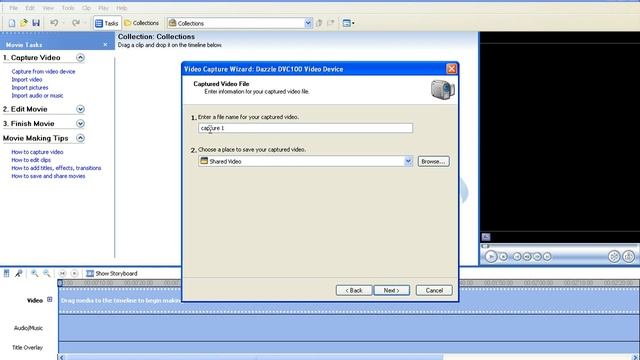Click the Split Clip monitor icon
The width and height of the screenshot is (640, 360).
[614, 256]
